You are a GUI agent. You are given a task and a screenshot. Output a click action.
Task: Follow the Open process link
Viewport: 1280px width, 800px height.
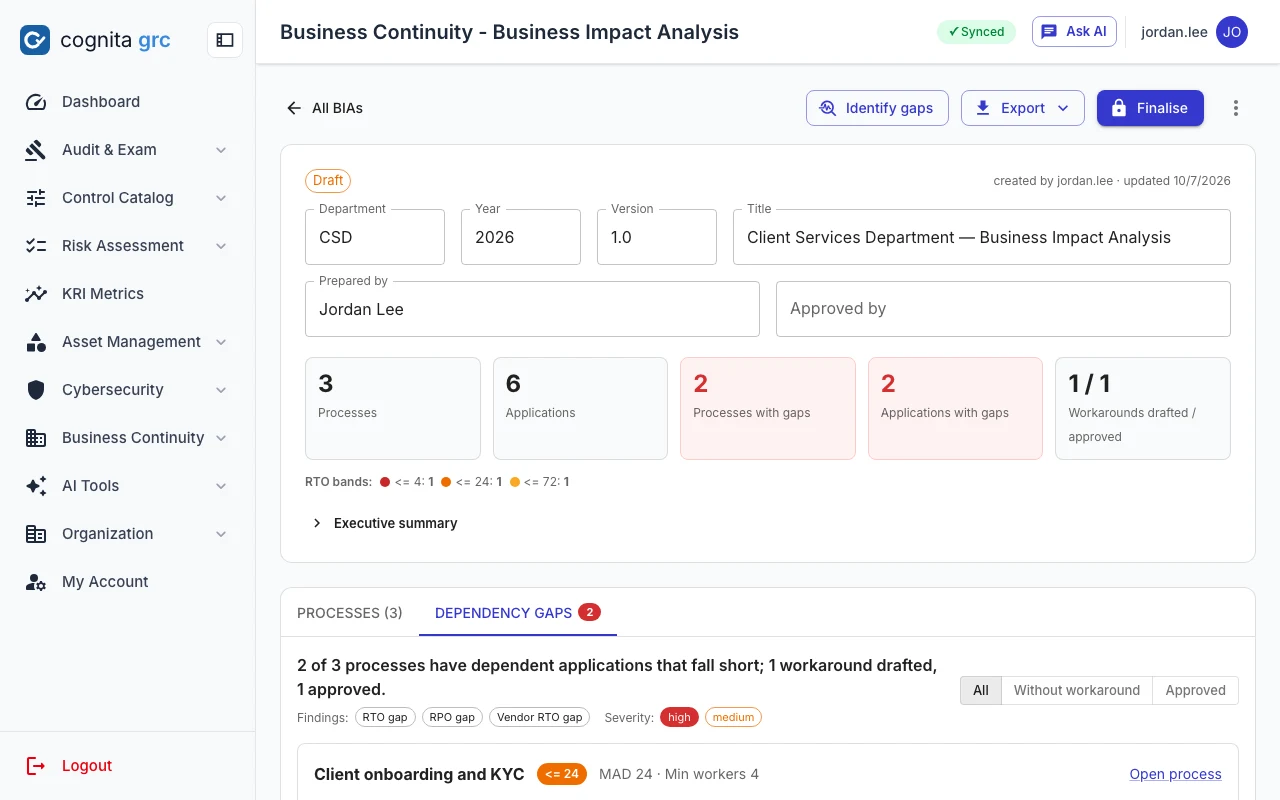[1175, 774]
